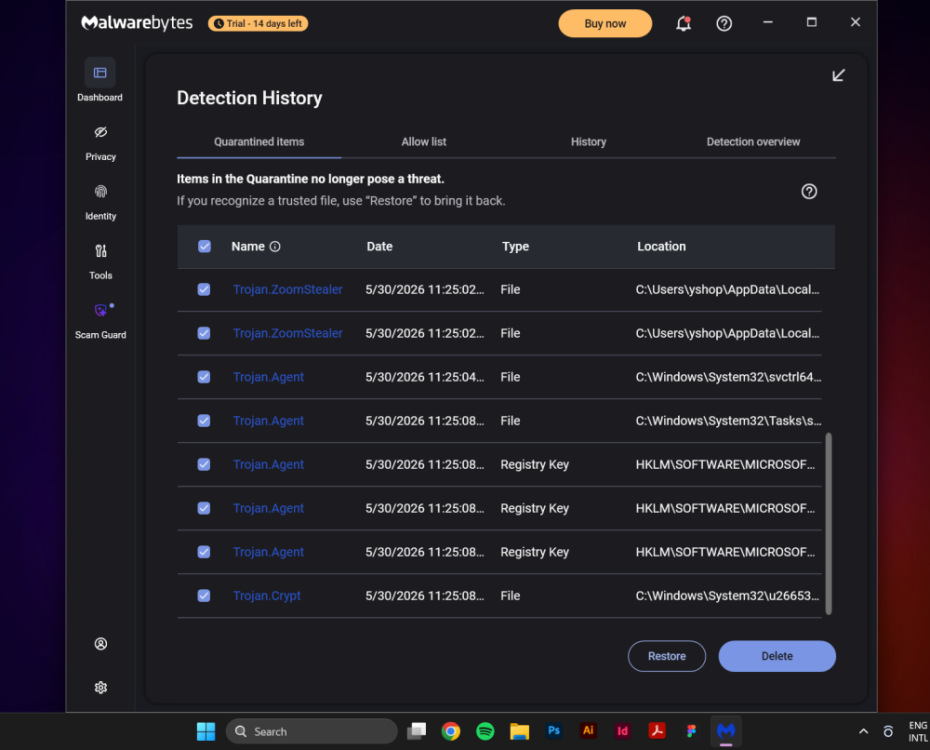Uncheck the Trojan.Agent Tasks file row

(204, 421)
